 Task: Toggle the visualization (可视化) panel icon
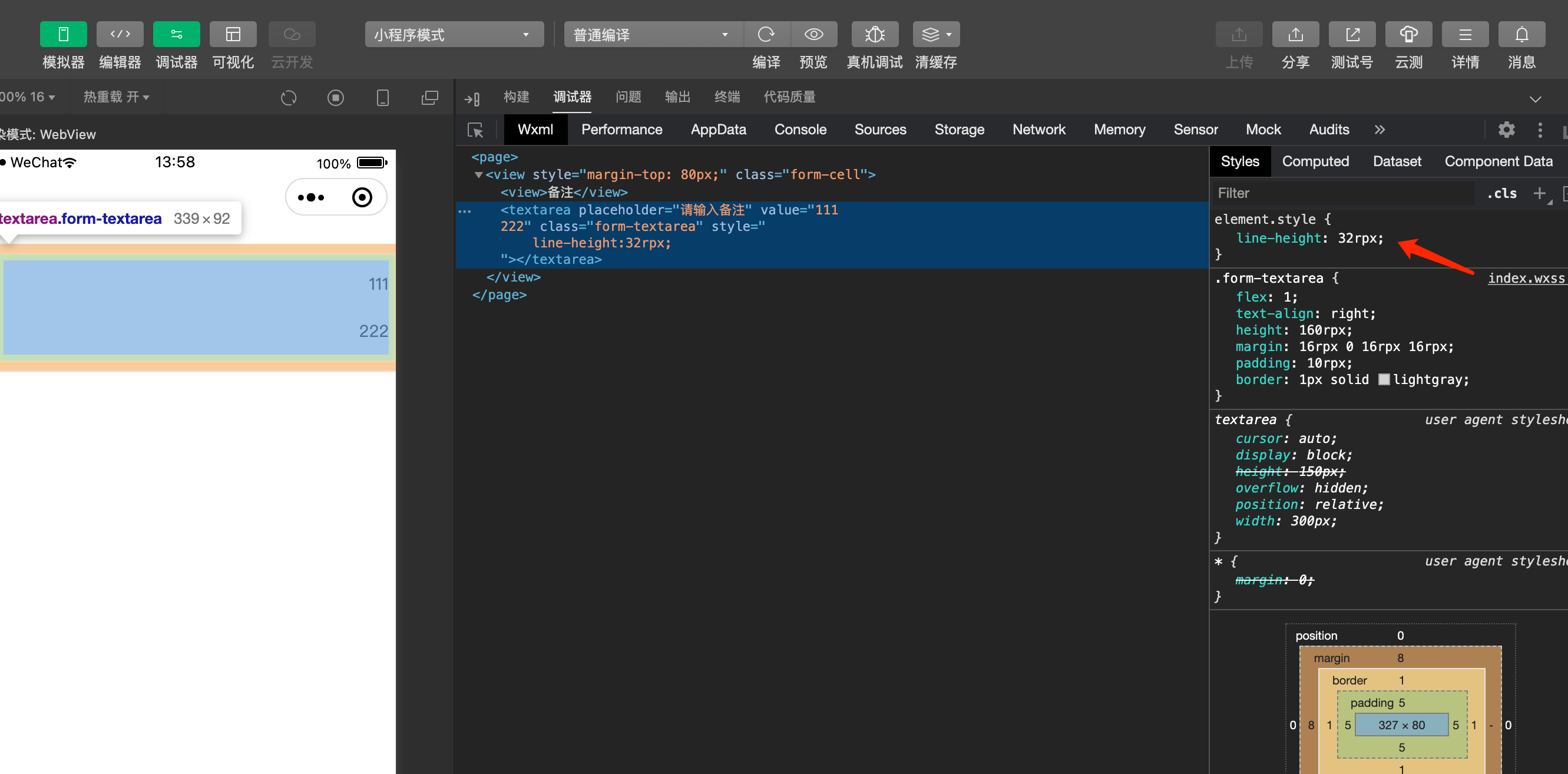pos(233,34)
